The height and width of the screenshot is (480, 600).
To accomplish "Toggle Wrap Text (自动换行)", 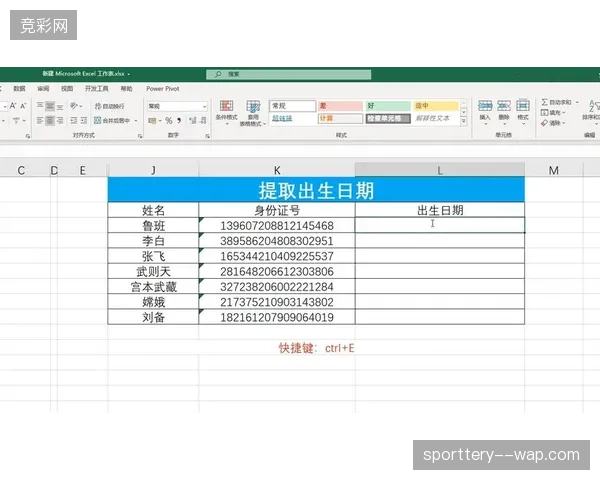I will coord(109,106).
